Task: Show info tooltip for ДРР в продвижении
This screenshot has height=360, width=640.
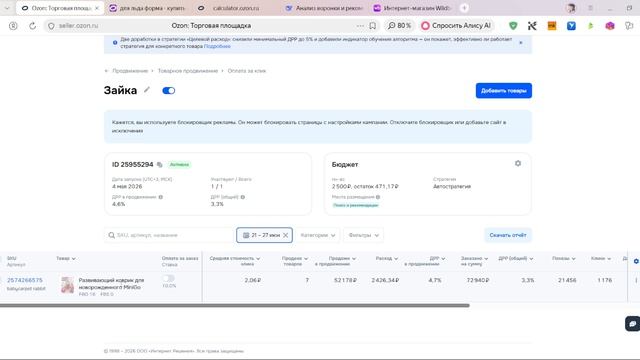Action: click(x=161, y=197)
